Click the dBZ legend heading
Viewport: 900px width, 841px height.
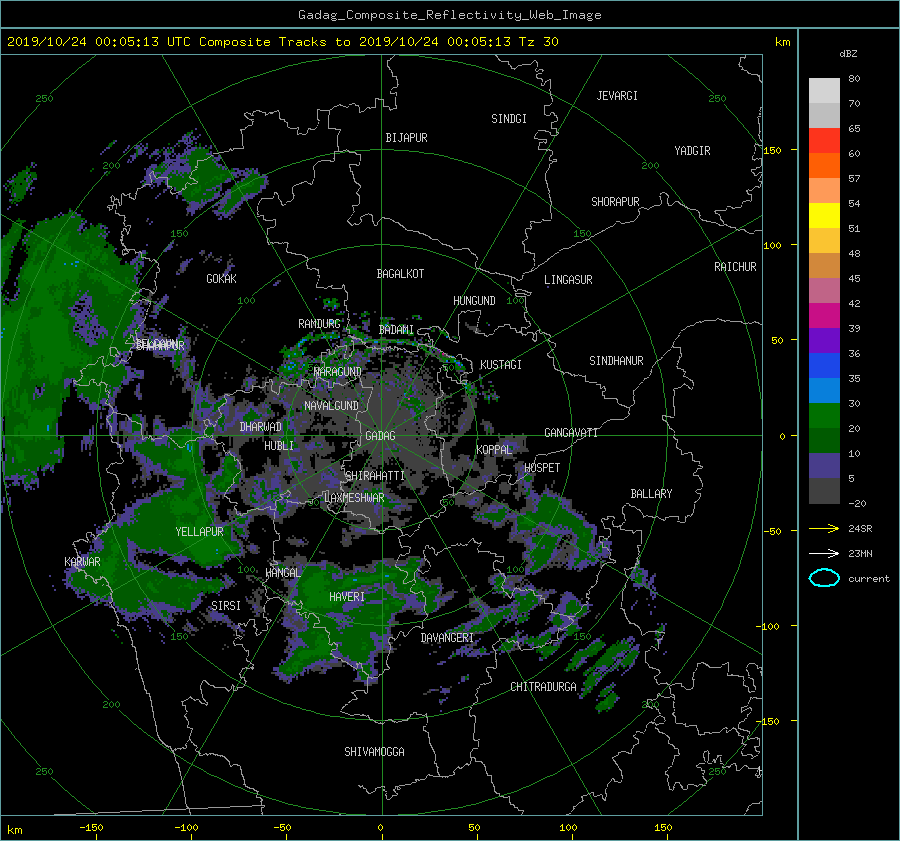[x=848, y=54]
